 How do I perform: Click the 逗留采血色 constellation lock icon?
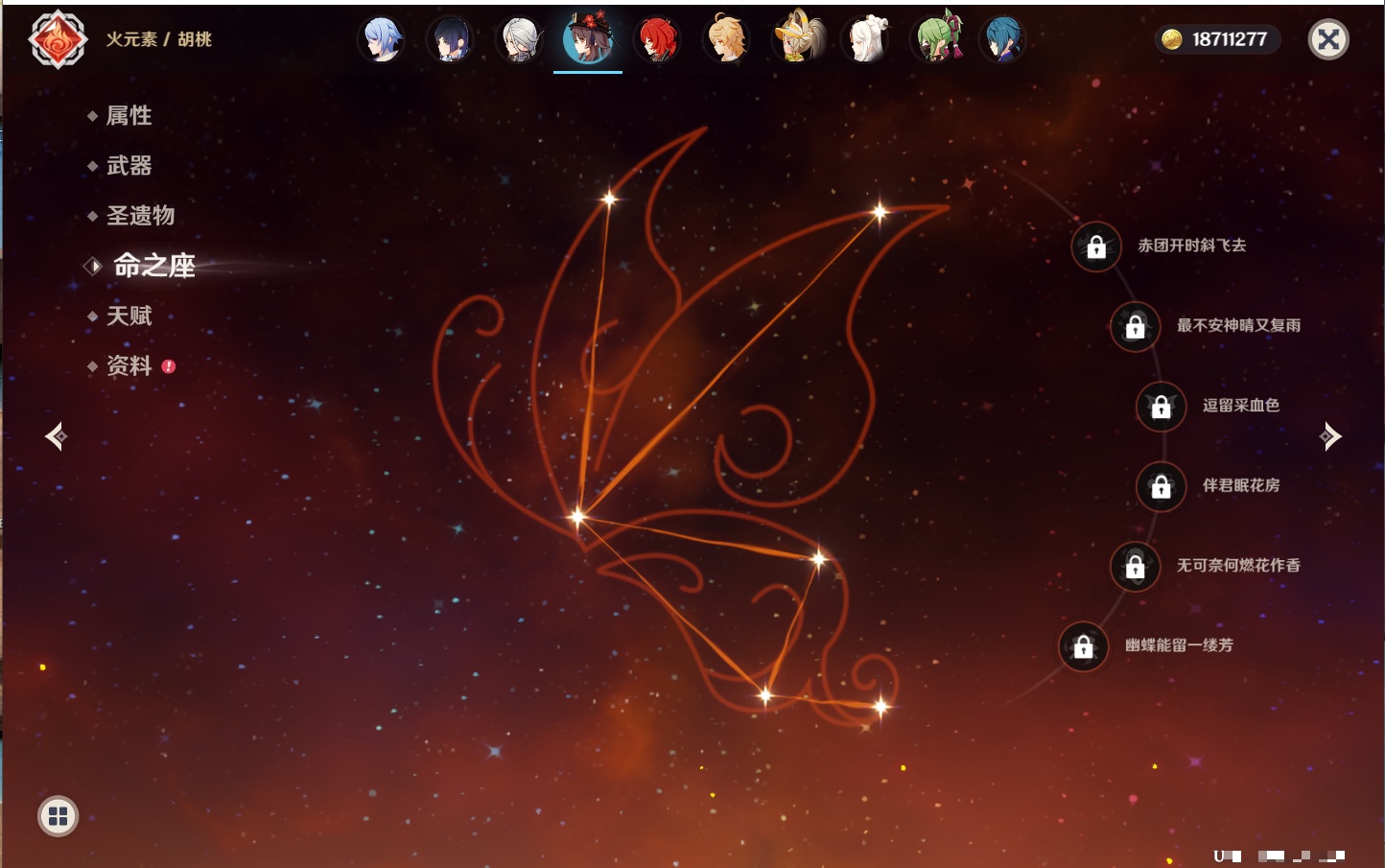tap(1161, 407)
